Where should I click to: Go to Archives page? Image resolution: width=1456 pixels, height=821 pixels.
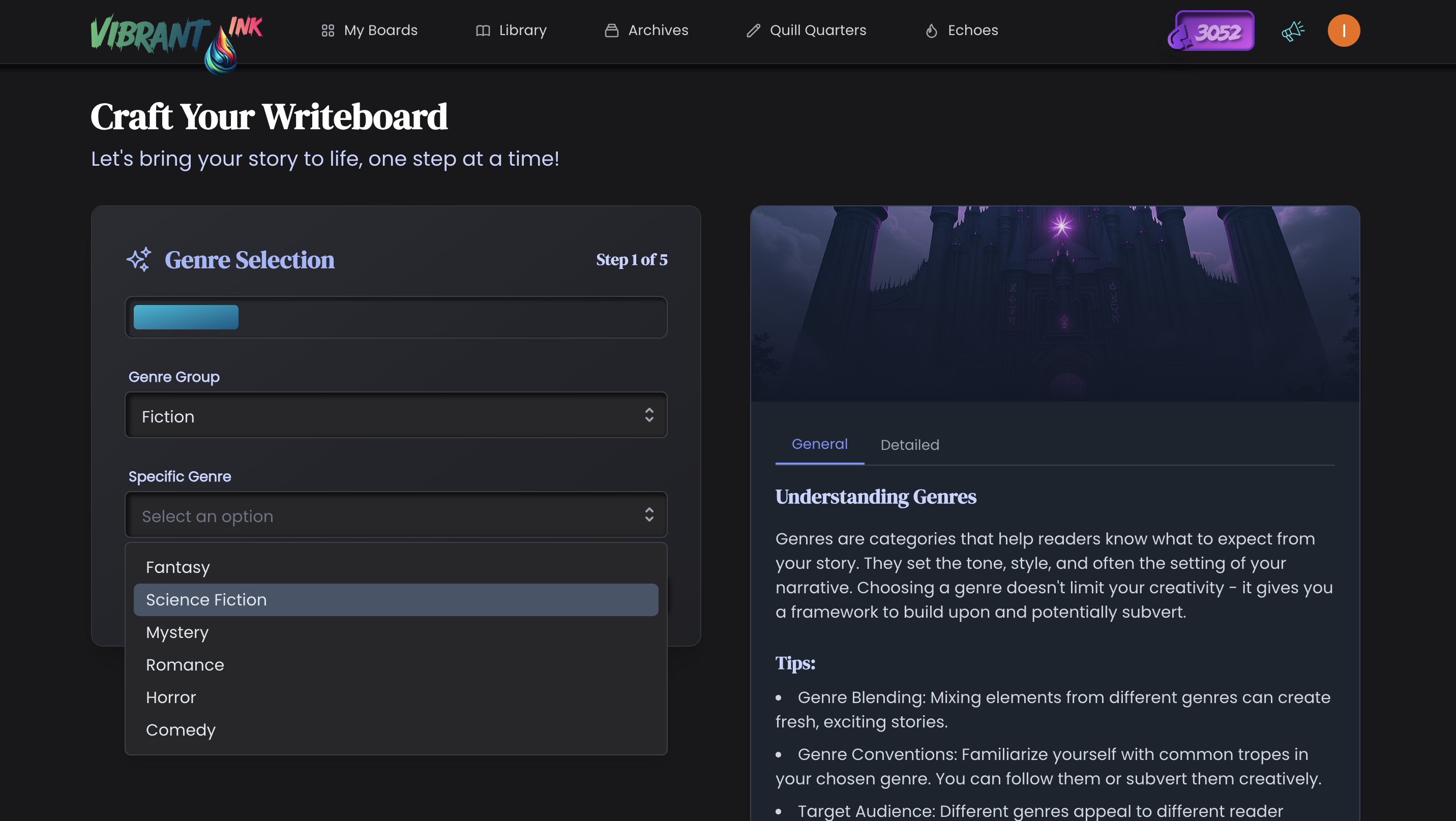click(658, 31)
